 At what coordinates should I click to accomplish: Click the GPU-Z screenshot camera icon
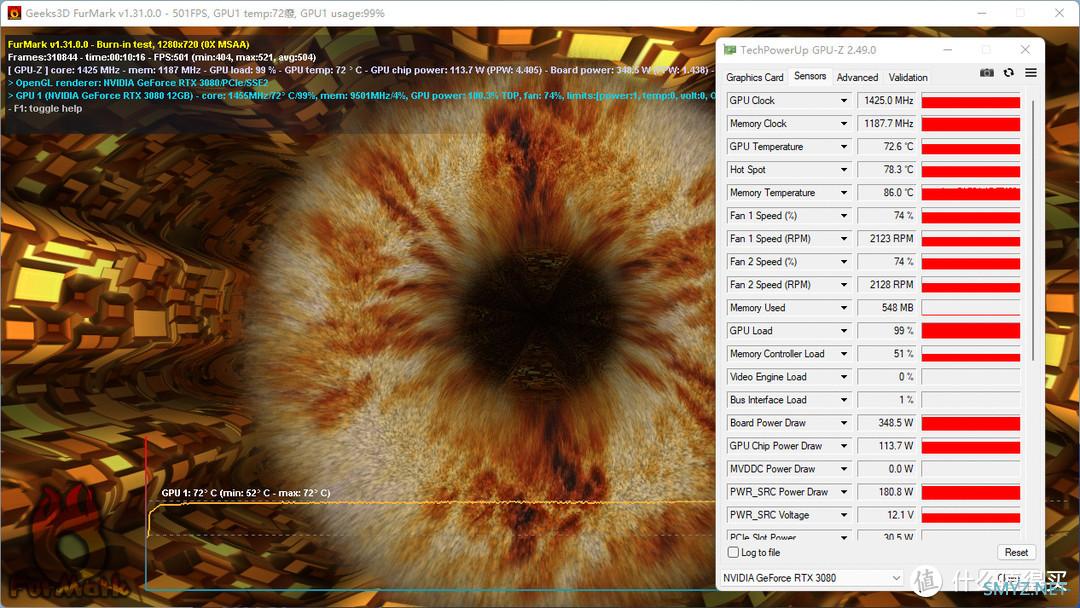tap(986, 72)
